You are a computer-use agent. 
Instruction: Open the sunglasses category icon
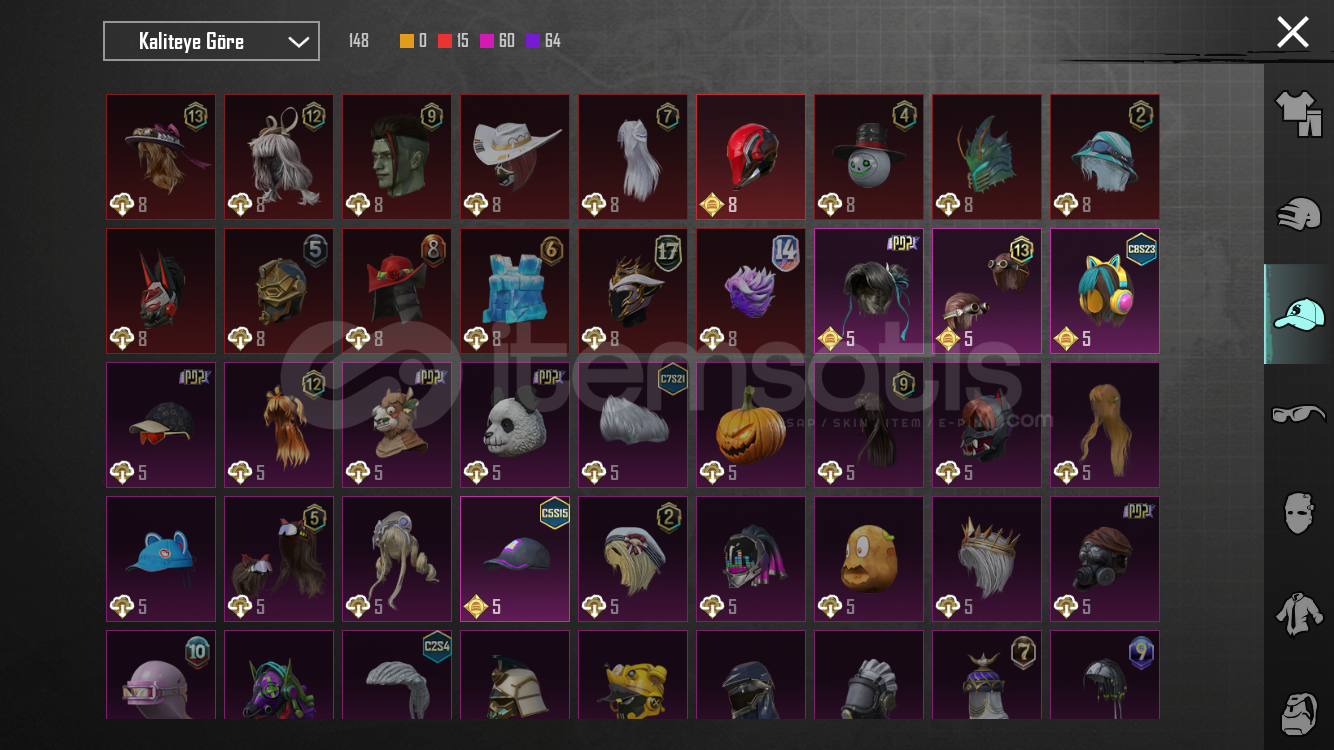pyautogui.click(x=1298, y=413)
